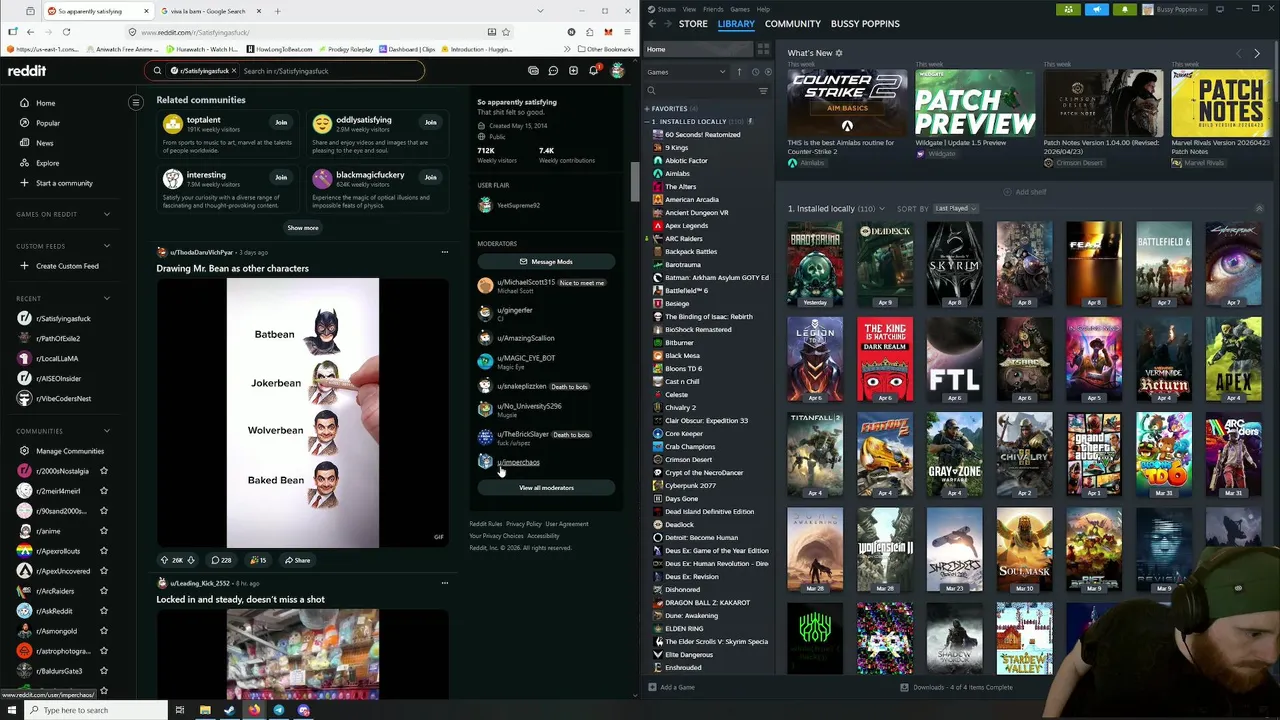
Task: Favorite r/2000sNostalgia with star
Action: [x=103, y=471]
